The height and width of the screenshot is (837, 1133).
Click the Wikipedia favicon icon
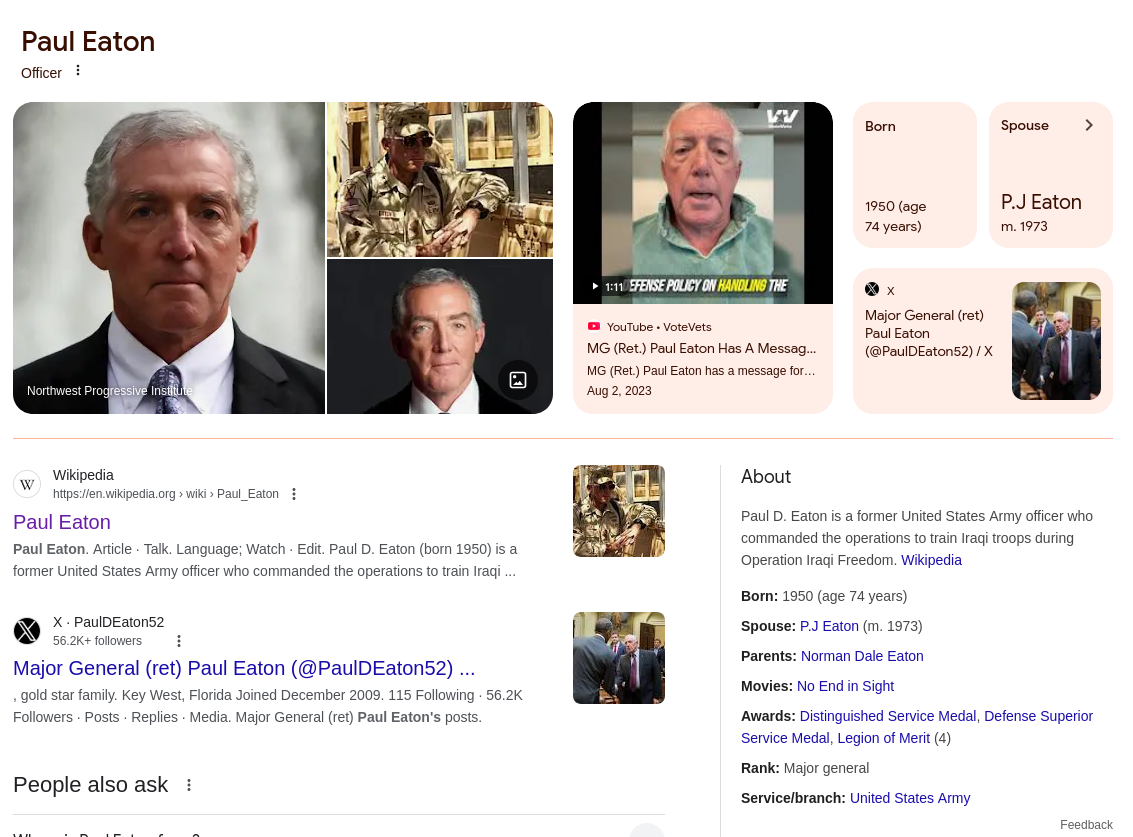point(27,484)
